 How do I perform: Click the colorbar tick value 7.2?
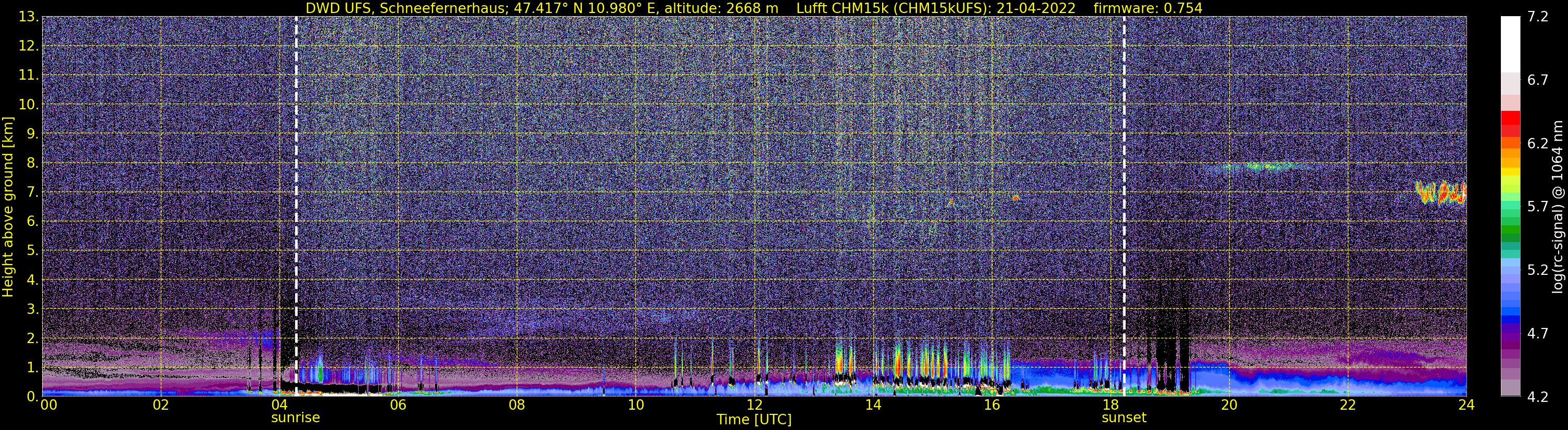pos(1538,17)
